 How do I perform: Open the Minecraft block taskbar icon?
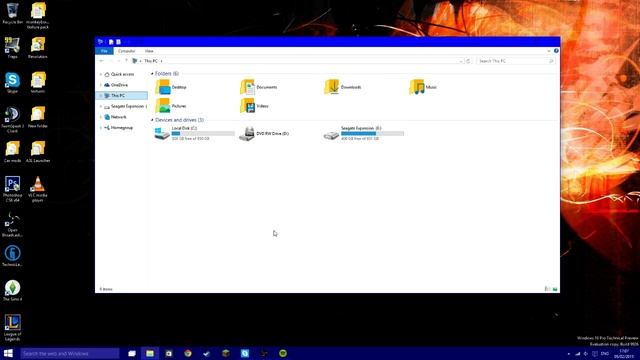[226, 353]
